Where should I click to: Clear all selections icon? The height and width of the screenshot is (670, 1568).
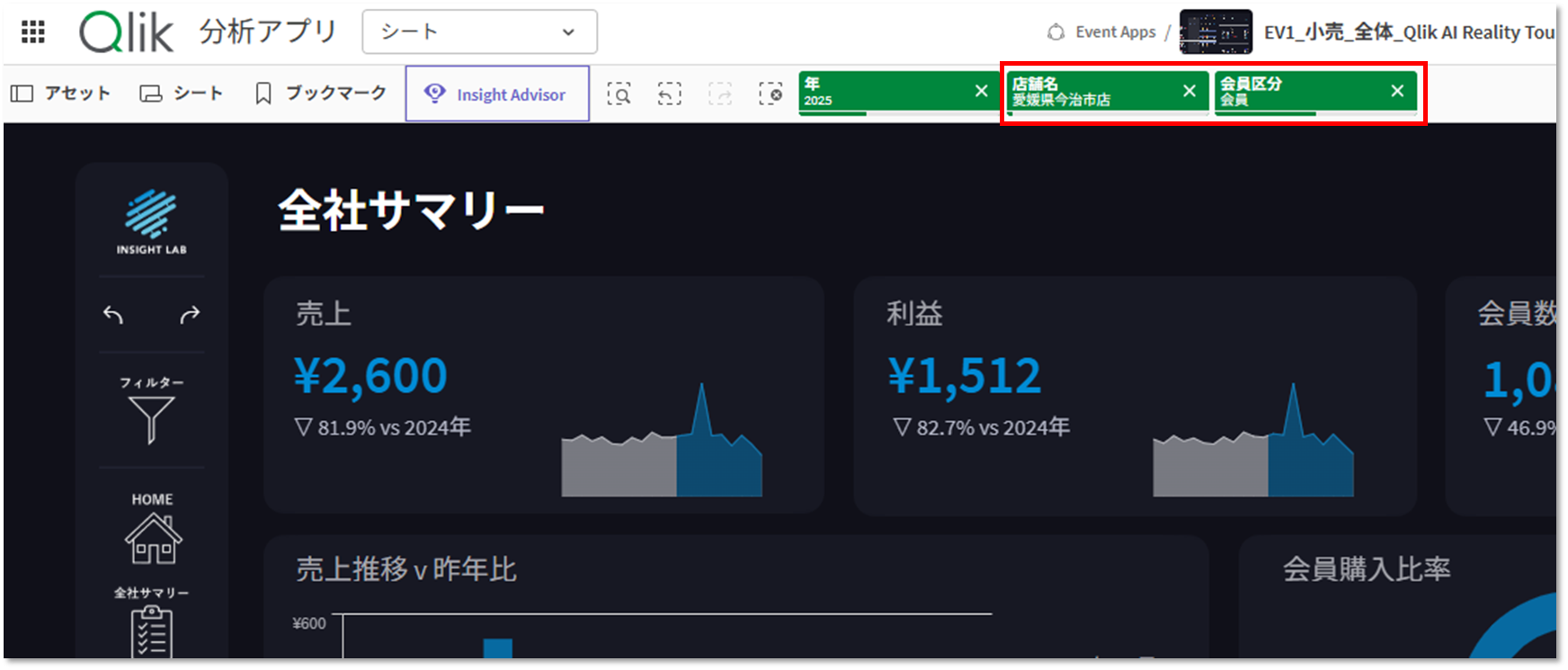coord(771,94)
